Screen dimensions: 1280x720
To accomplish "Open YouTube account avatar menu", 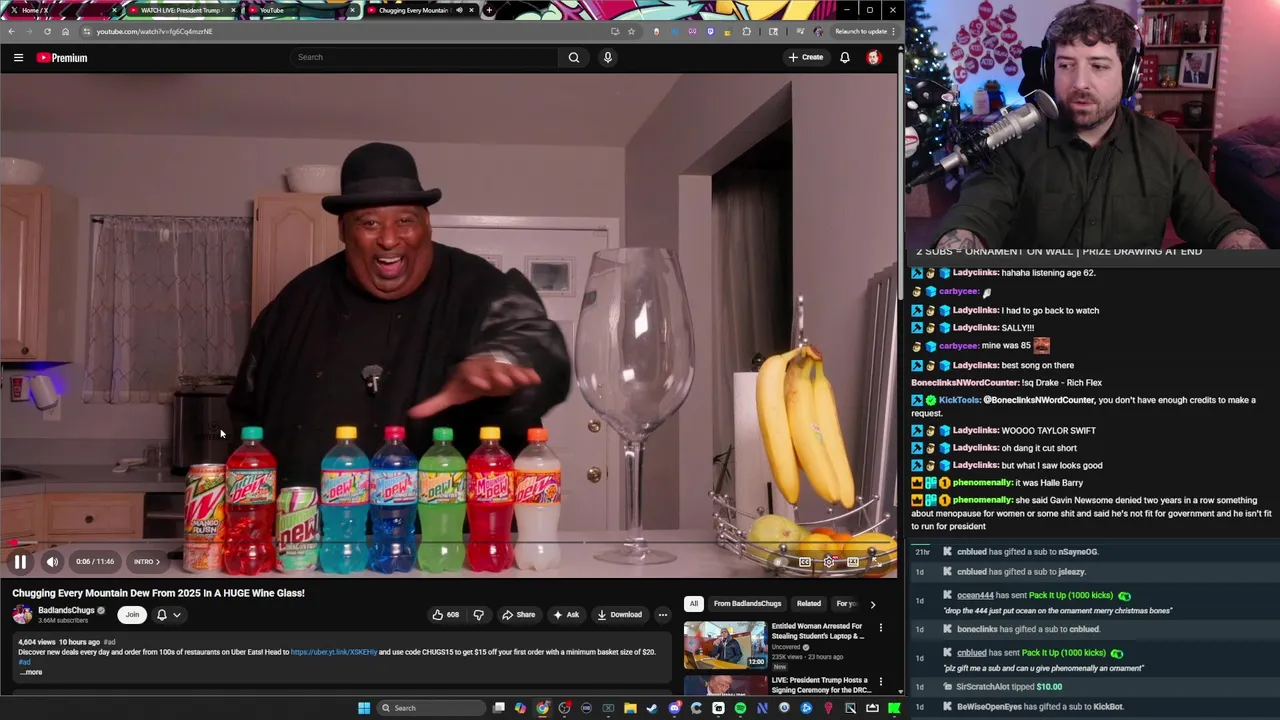I will (874, 57).
